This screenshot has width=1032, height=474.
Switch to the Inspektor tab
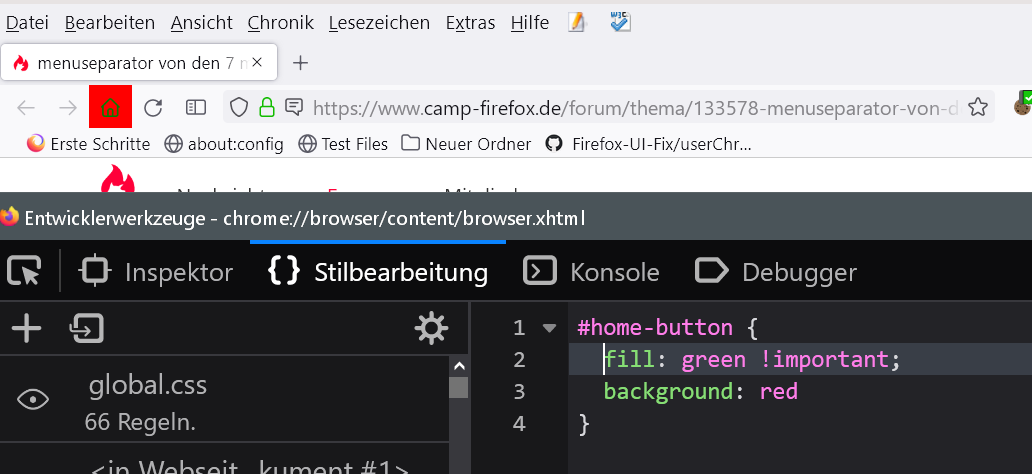pyautogui.click(x=156, y=271)
